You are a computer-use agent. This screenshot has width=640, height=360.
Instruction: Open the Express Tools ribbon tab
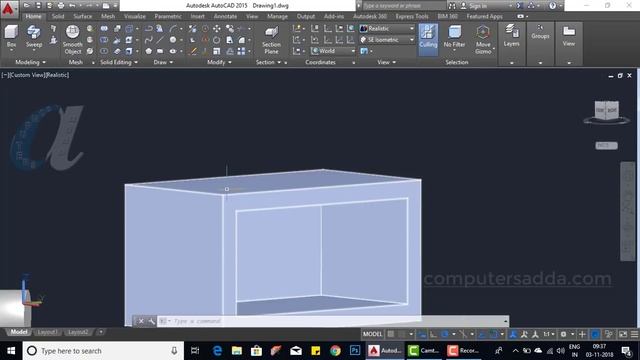tap(412, 16)
